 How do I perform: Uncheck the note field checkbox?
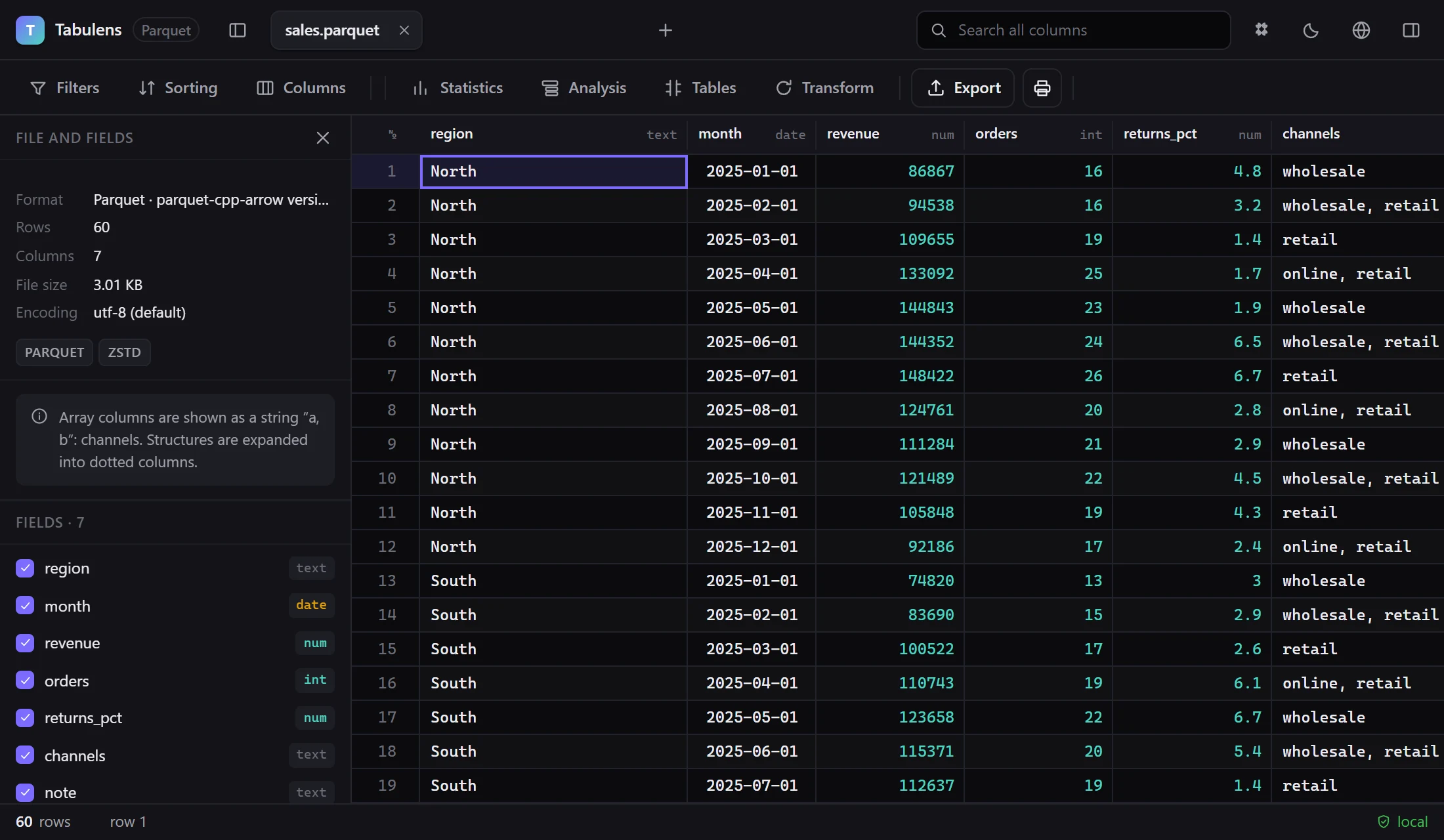(25, 793)
